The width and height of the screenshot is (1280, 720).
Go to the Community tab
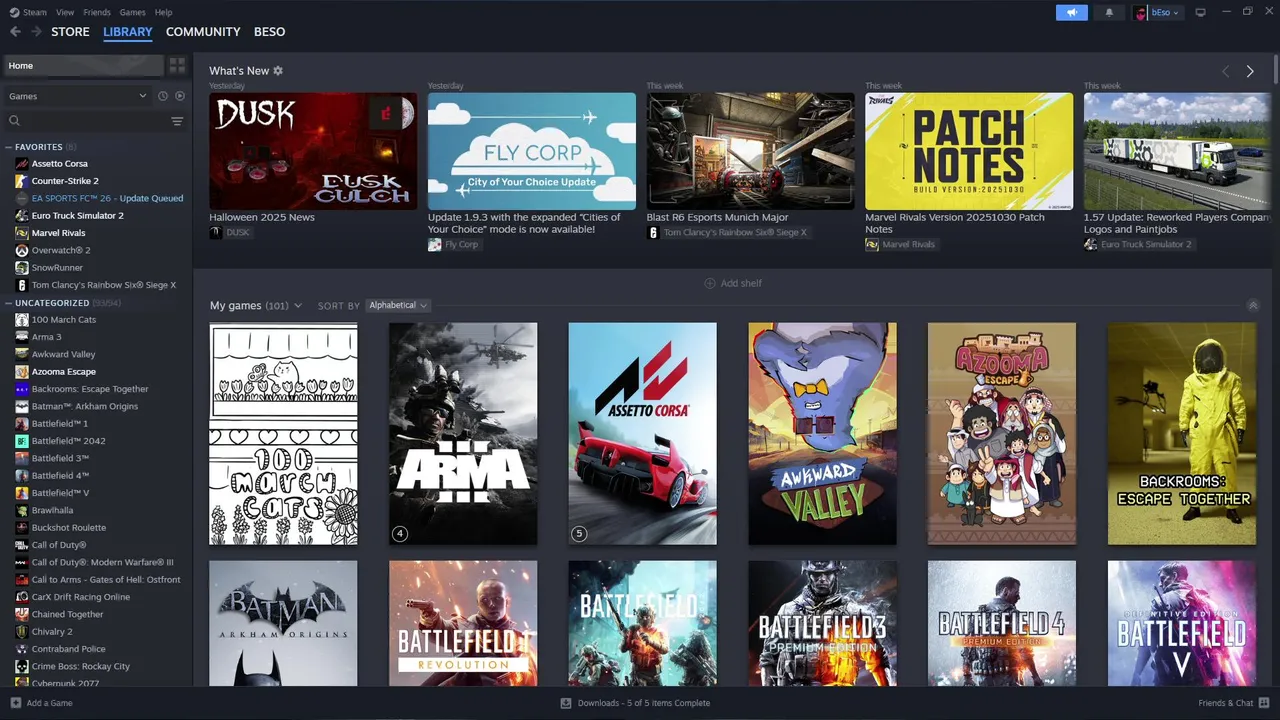pos(203,32)
